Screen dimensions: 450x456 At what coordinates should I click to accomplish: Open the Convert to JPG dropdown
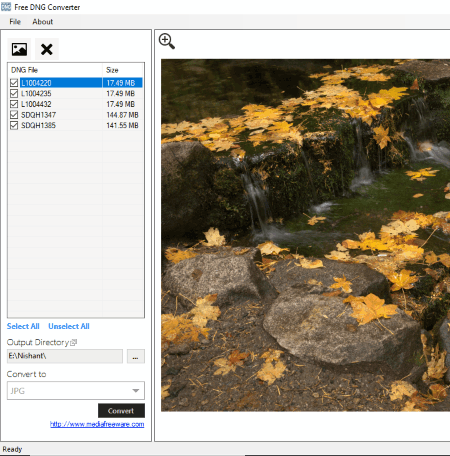click(x=76, y=391)
